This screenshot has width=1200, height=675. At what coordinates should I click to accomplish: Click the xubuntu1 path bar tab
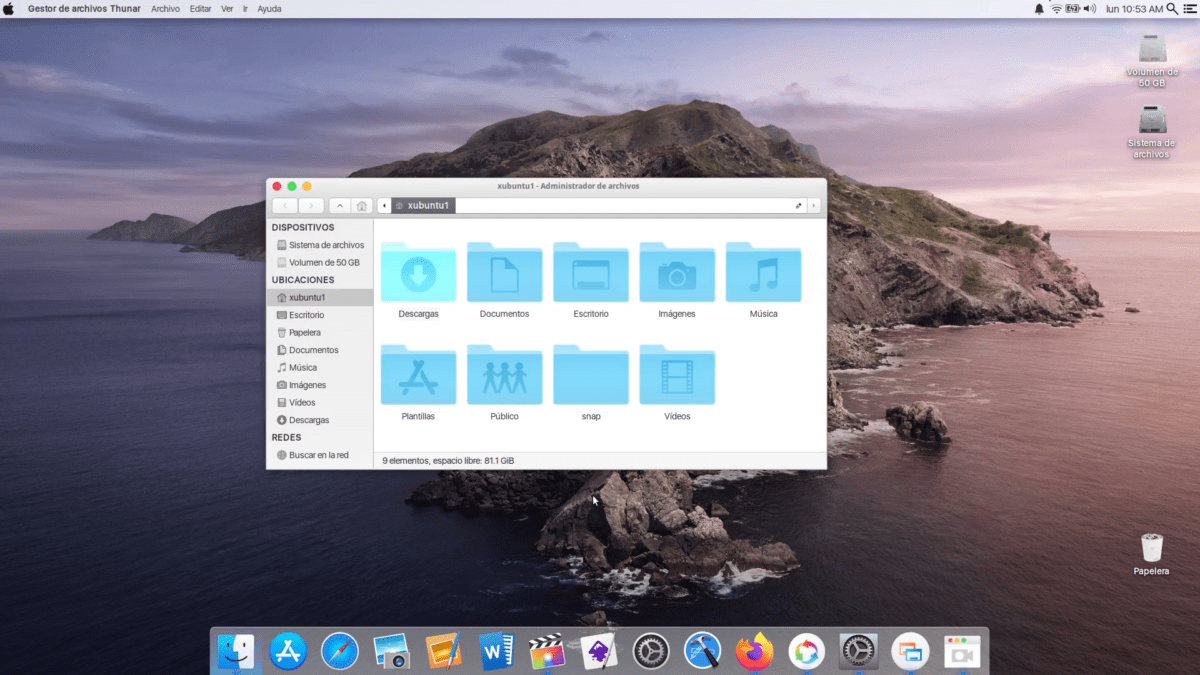[x=425, y=204]
